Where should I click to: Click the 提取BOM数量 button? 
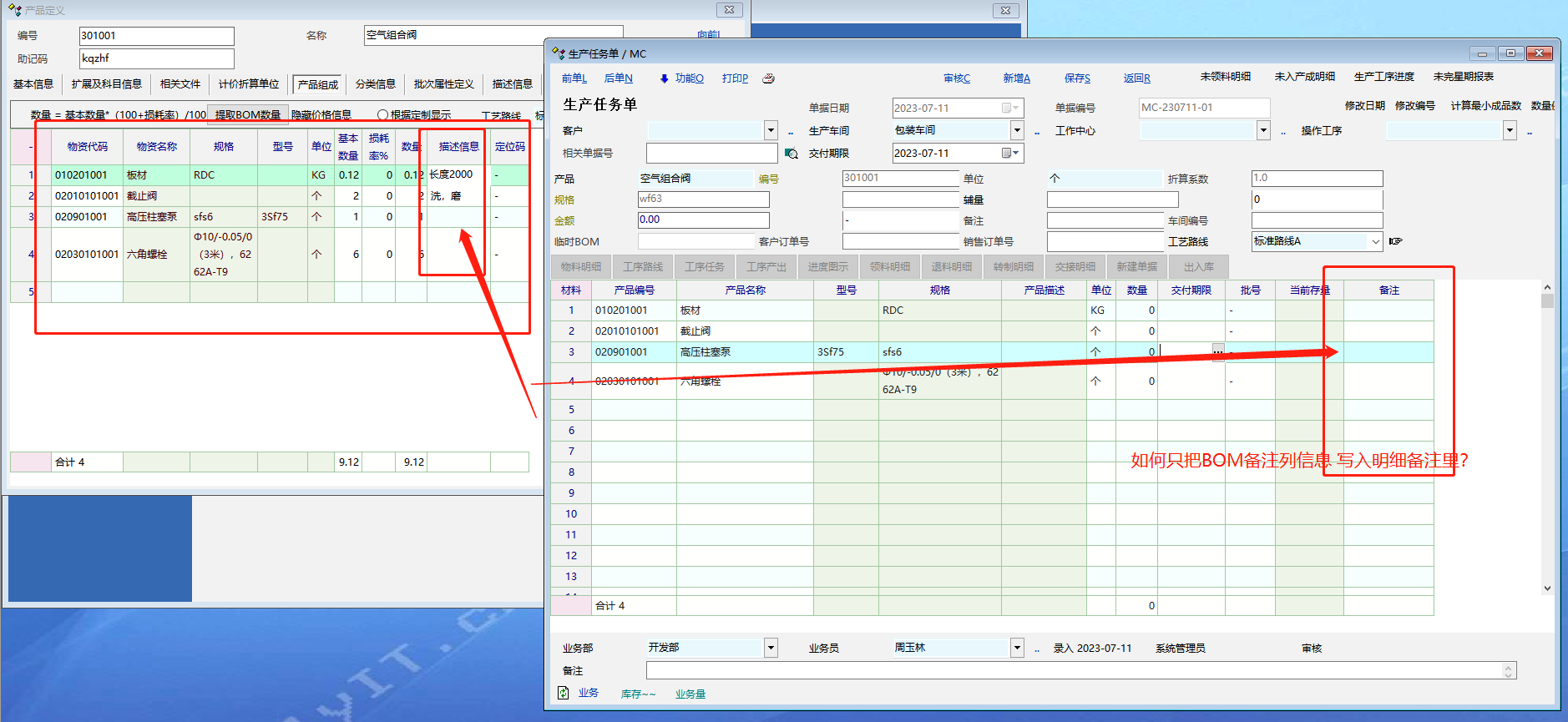(248, 114)
